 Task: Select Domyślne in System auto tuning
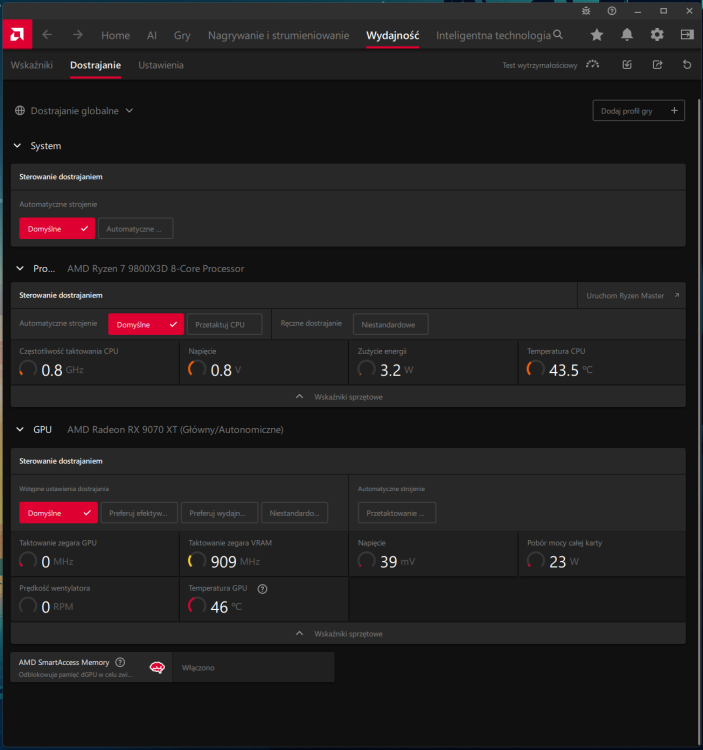[x=57, y=229]
